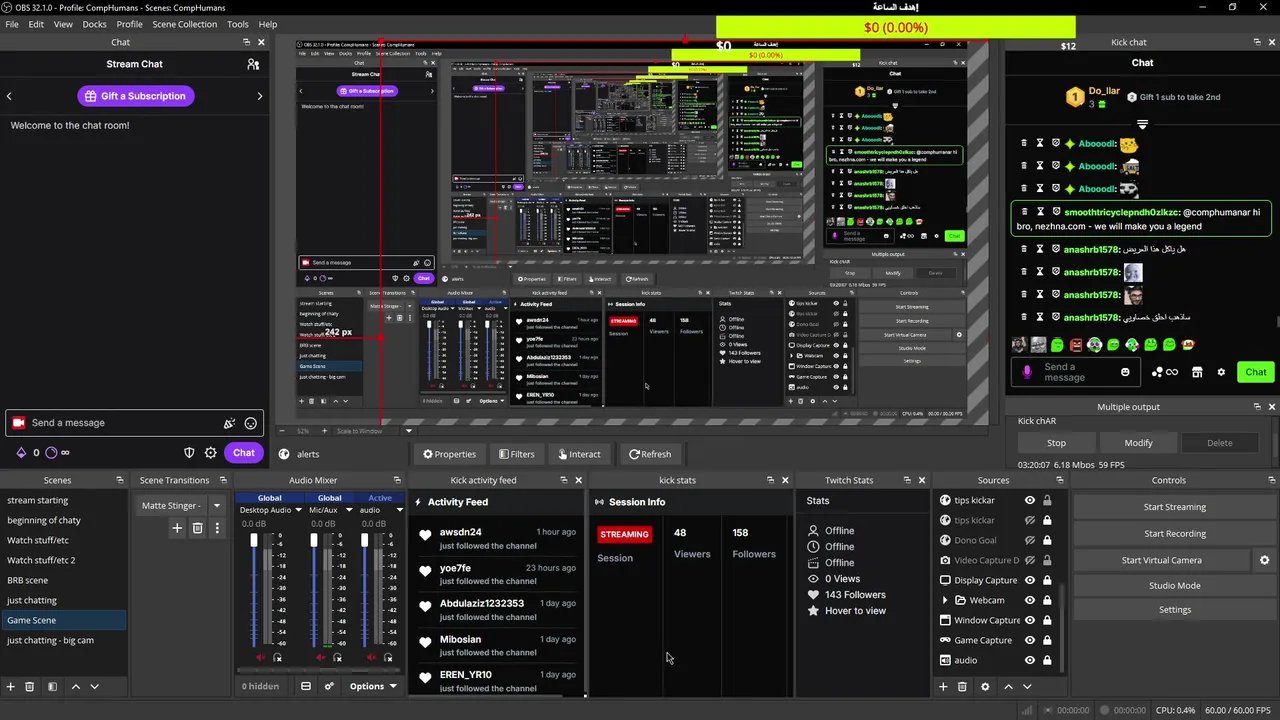Screen dimensions: 1280x720
Task: Add a new source plus icon
Action: [943, 687]
